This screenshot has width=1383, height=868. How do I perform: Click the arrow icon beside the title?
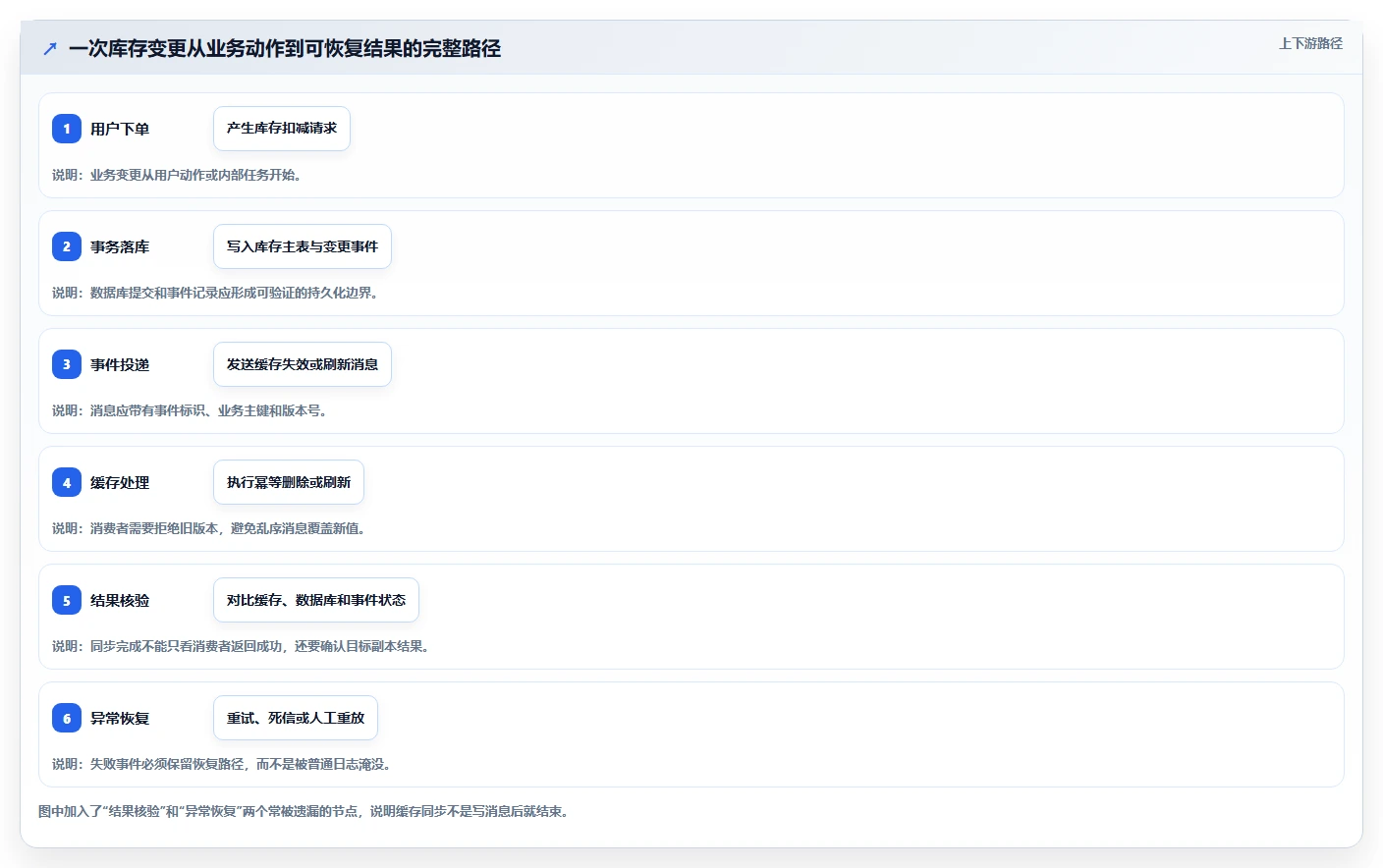click(x=50, y=48)
